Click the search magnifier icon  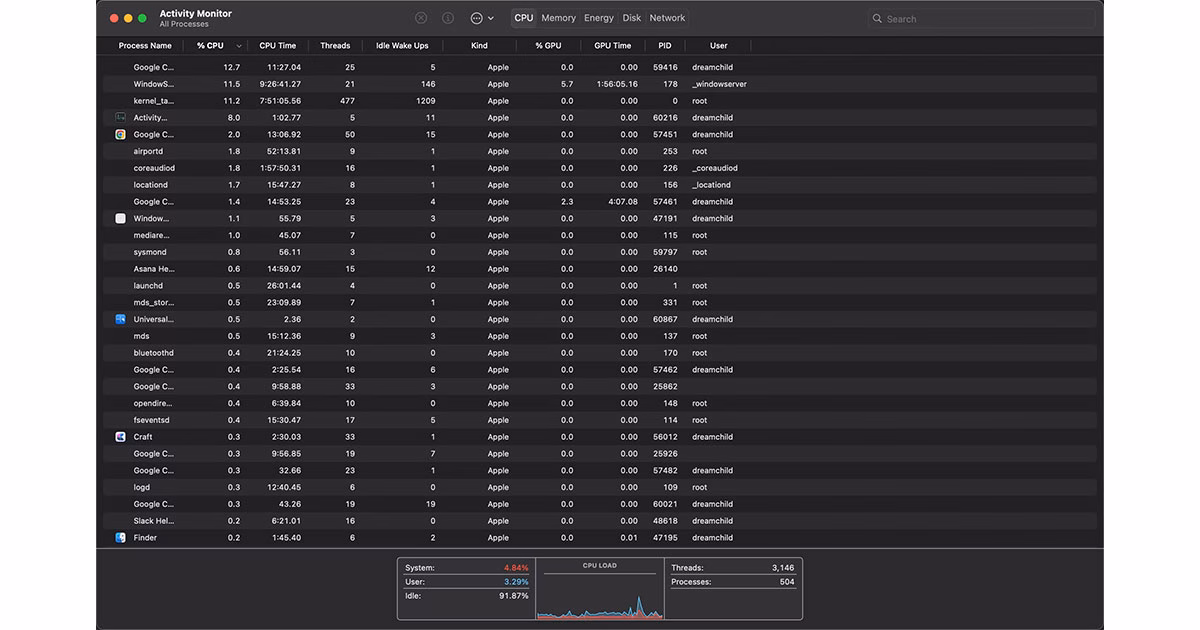pyautogui.click(x=877, y=19)
